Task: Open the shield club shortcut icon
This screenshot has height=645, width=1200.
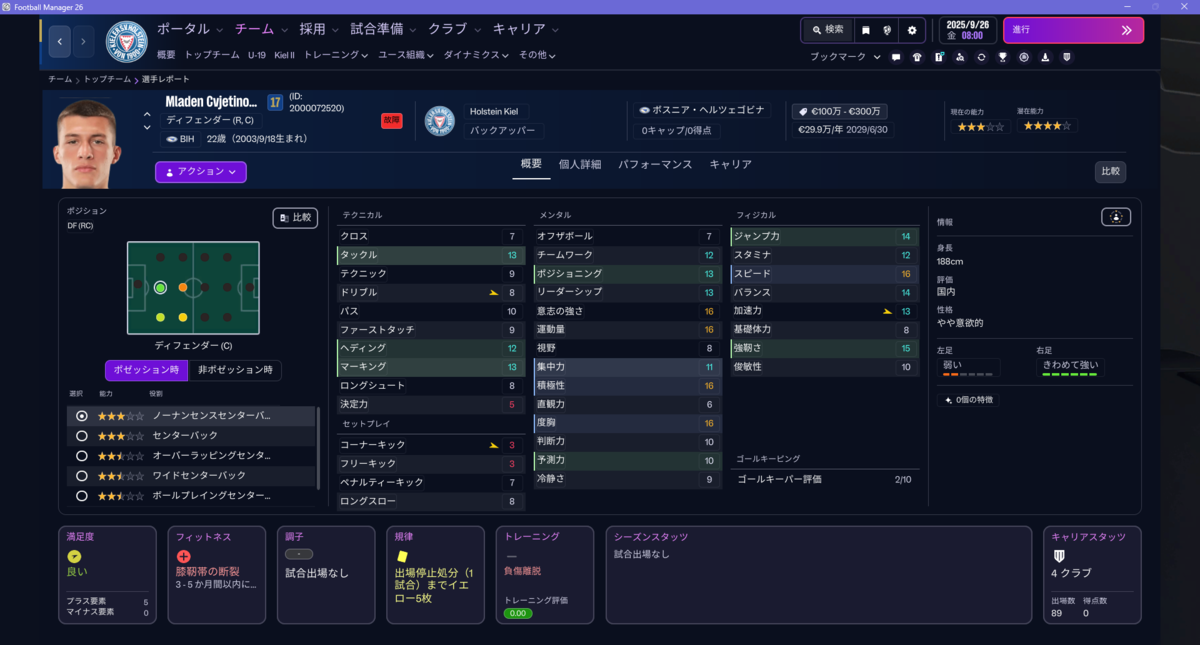Action: (x=1067, y=57)
